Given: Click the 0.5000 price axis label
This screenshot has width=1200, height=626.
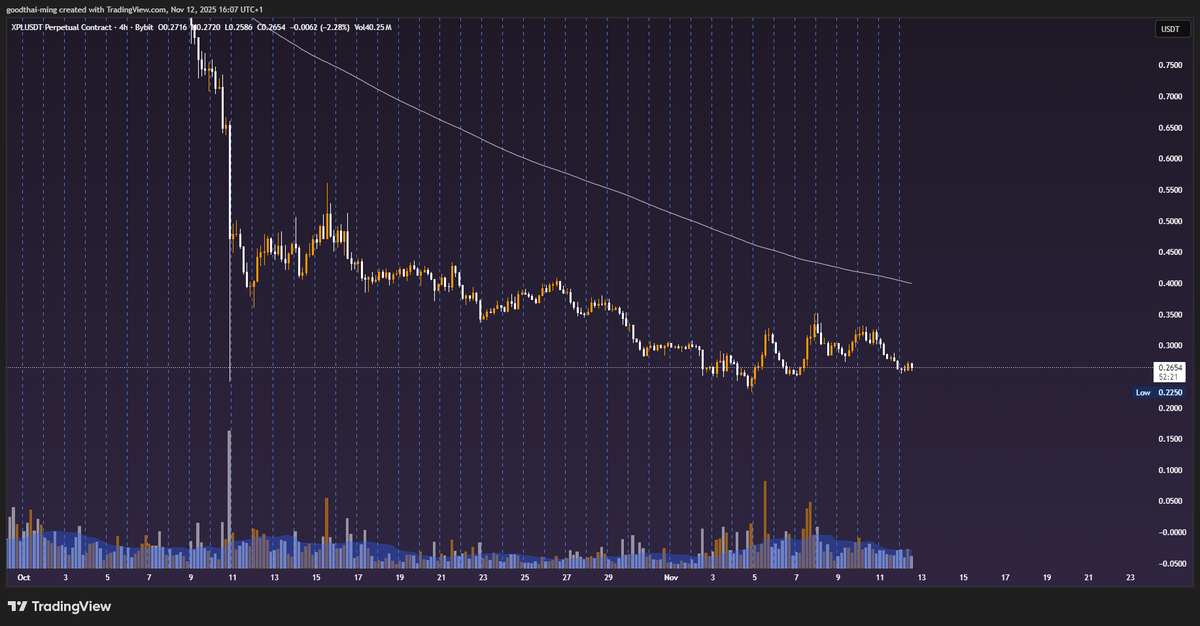Looking at the screenshot, I should click(1170, 222).
